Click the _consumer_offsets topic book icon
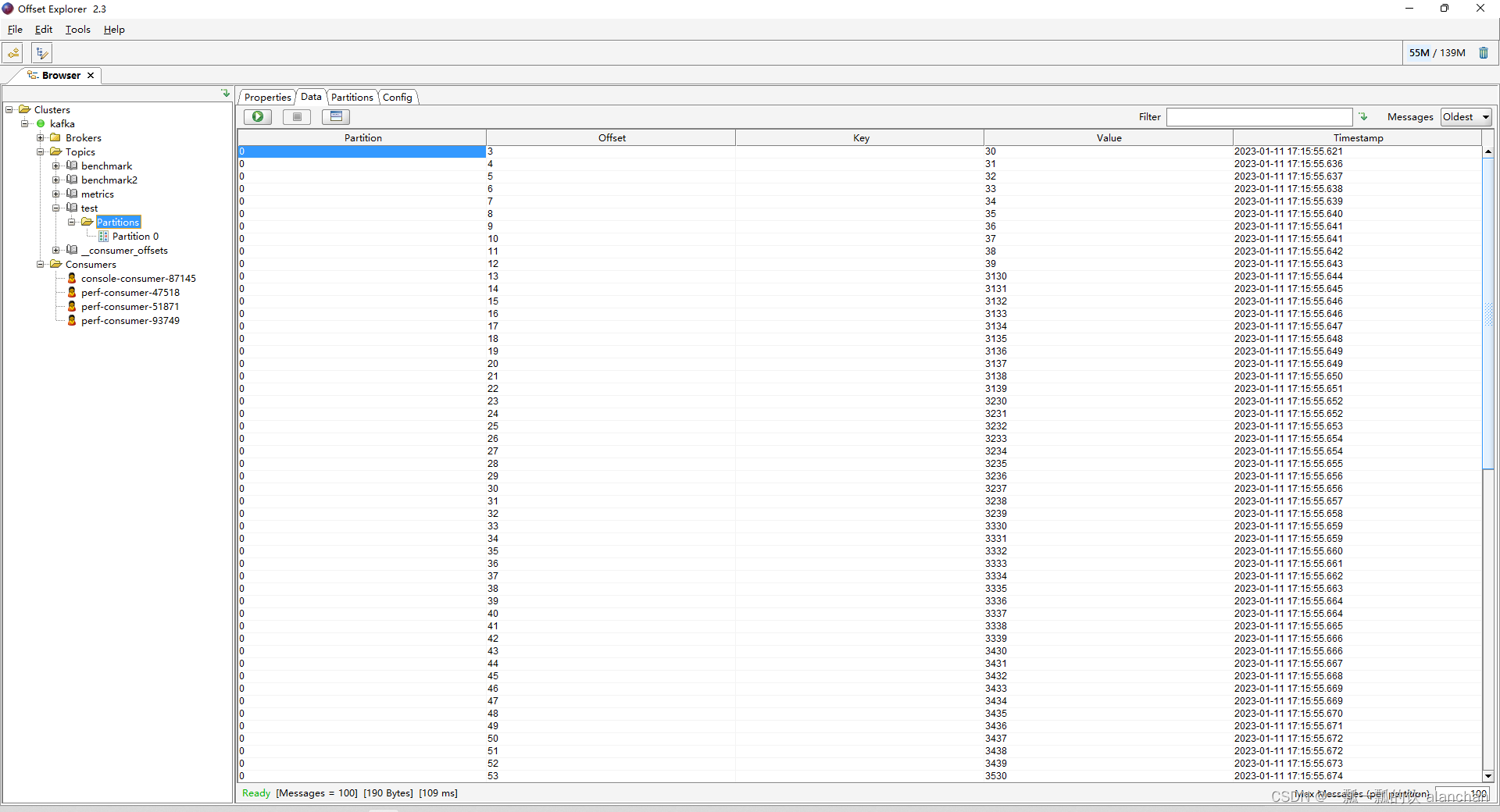This screenshot has height=812, width=1500. point(72,251)
